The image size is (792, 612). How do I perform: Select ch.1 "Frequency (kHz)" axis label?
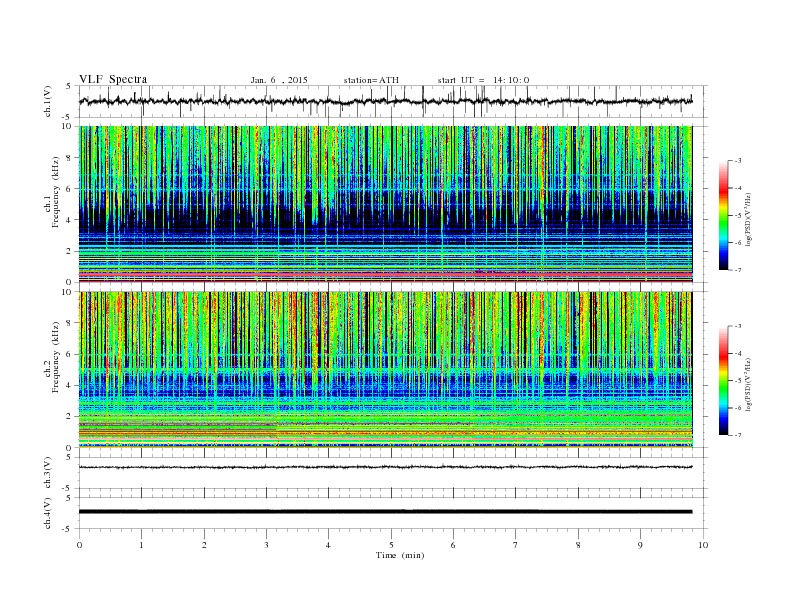click(x=56, y=192)
